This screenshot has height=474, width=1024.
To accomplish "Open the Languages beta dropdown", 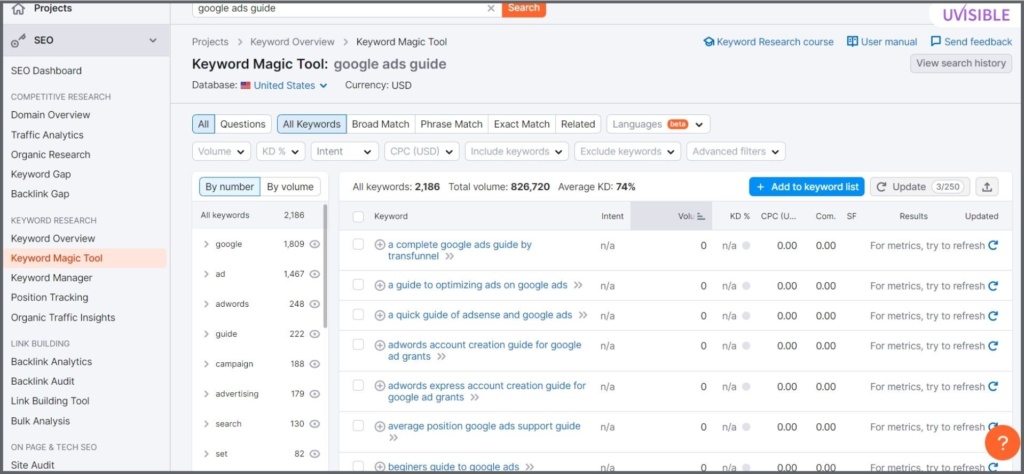I will 658,124.
